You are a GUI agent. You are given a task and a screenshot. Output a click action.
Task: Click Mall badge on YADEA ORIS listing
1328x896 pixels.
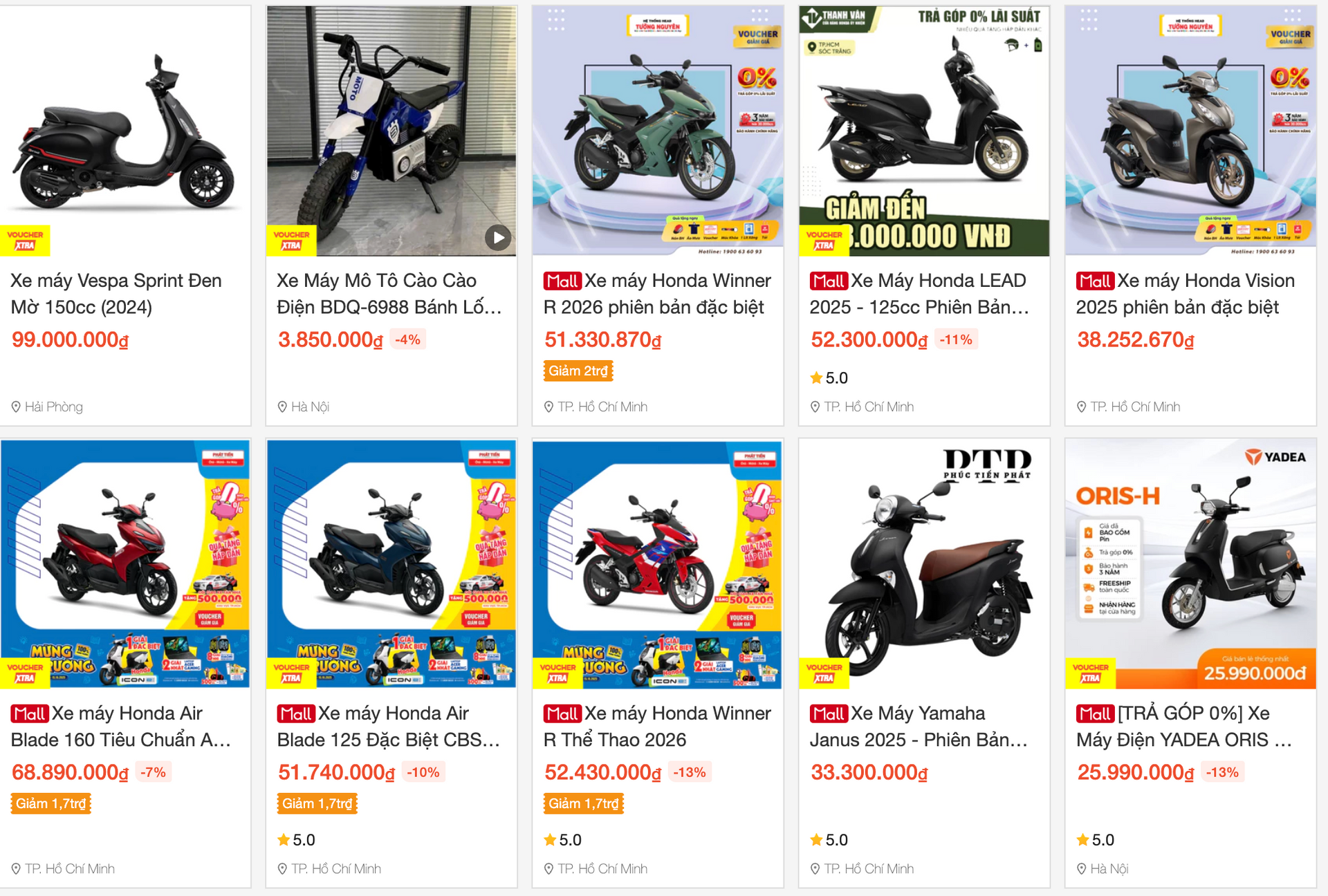tap(1095, 714)
